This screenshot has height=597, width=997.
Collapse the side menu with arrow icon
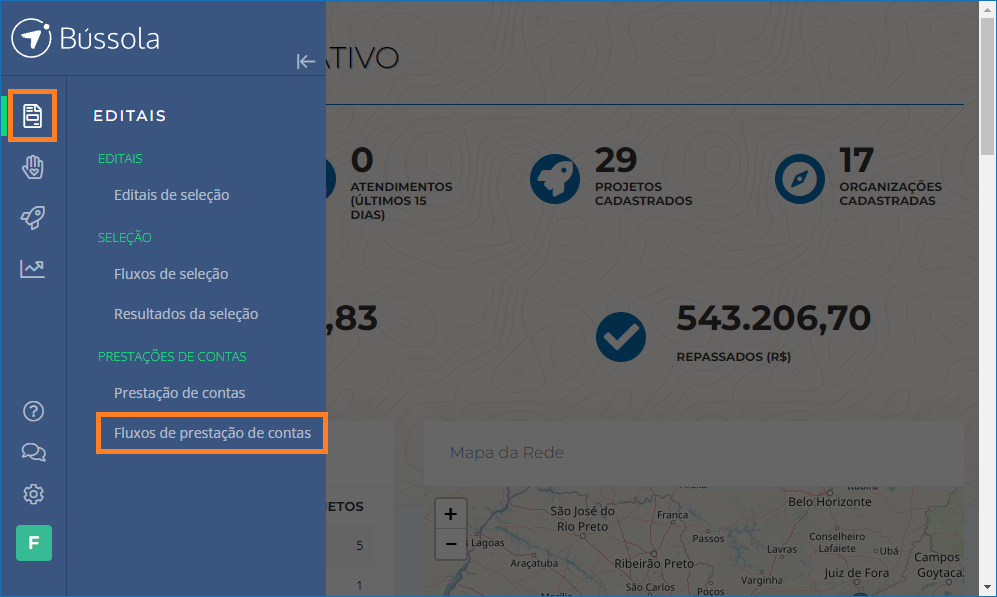click(x=306, y=61)
